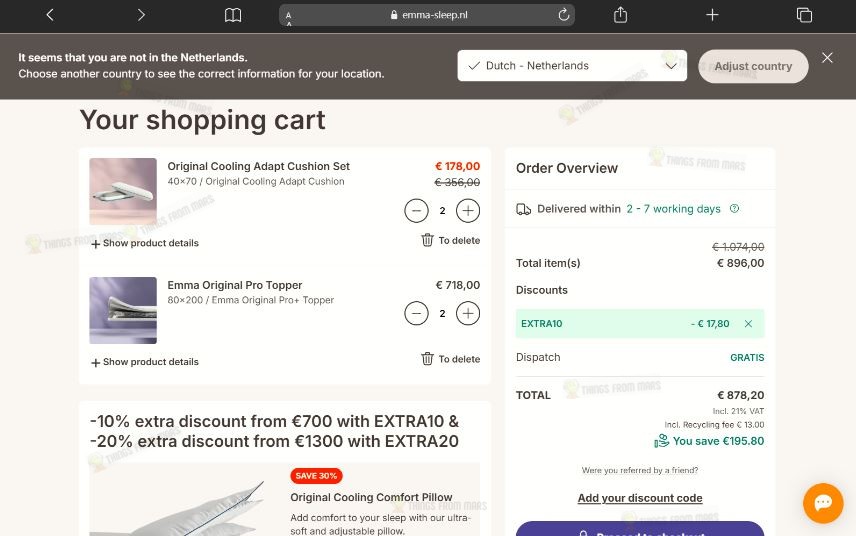The height and width of the screenshot is (536, 856).
Task: Click the SAVE 30% badge
Action: coord(316,476)
